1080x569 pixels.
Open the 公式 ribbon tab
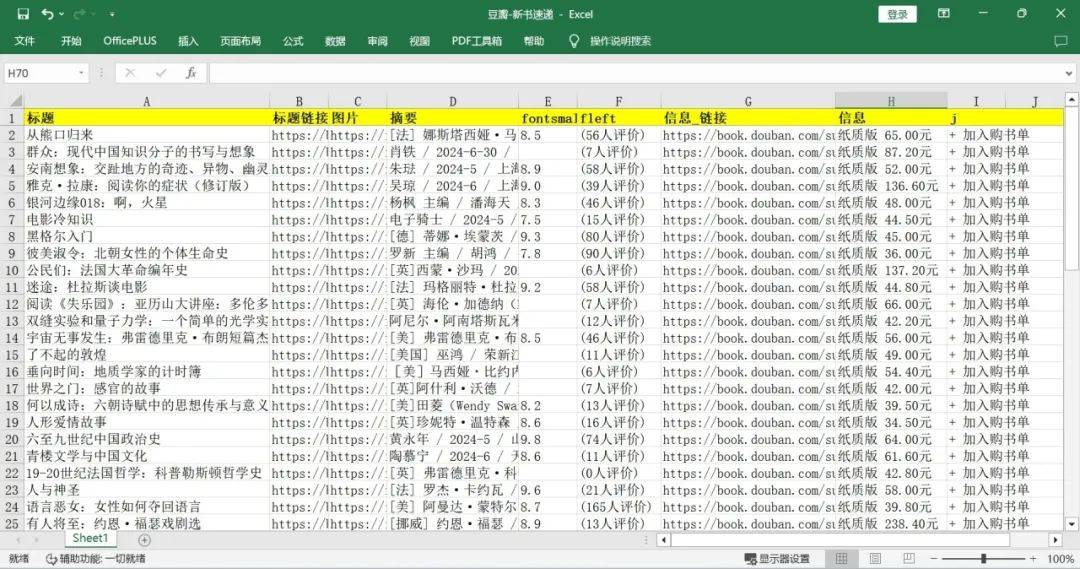(x=293, y=41)
